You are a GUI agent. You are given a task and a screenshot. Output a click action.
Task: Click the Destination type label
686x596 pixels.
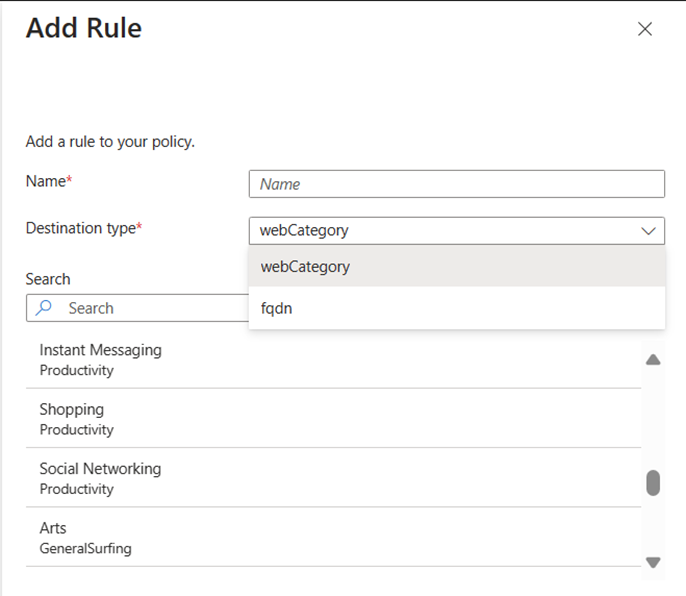82,228
